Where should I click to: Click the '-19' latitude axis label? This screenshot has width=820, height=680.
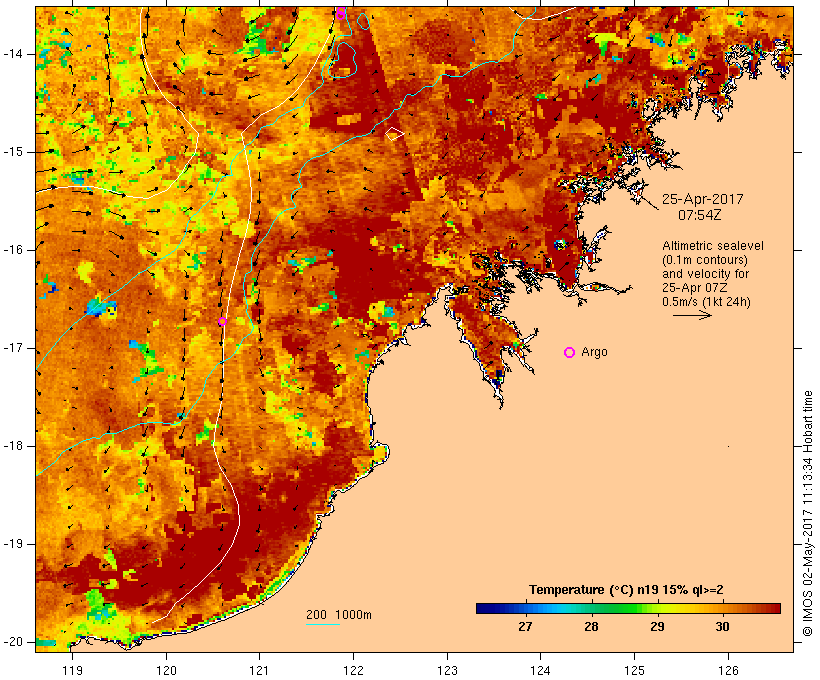click(x=13, y=544)
